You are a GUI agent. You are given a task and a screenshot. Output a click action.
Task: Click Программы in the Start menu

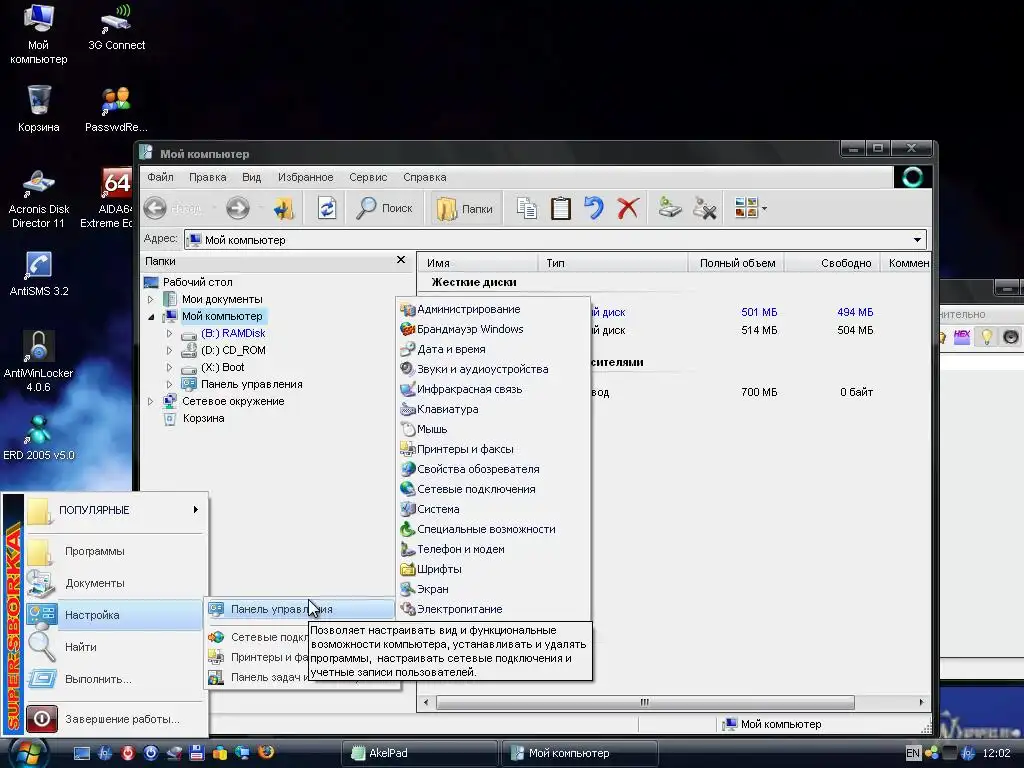(114, 551)
